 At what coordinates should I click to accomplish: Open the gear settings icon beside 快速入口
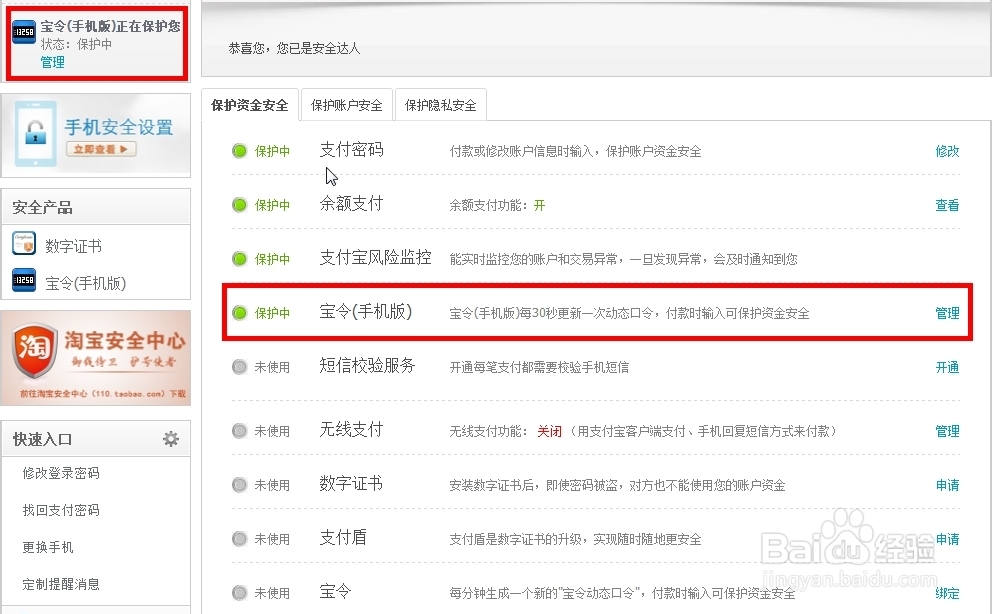(x=171, y=439)
